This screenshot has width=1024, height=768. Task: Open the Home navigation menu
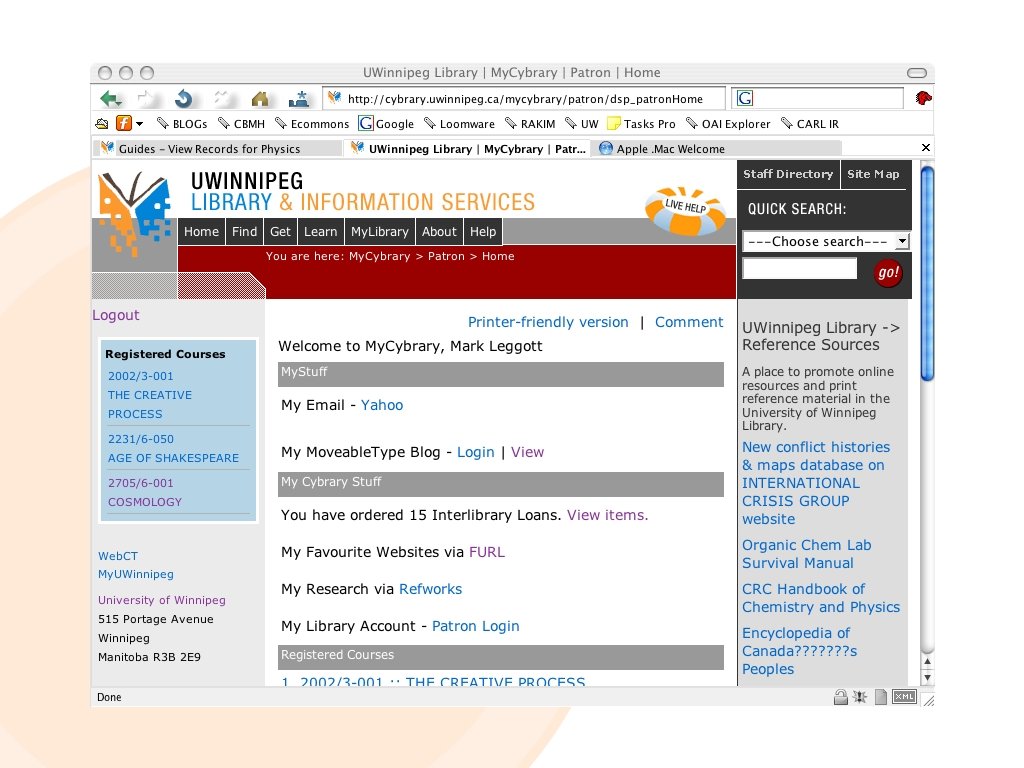tap(201, 232)
